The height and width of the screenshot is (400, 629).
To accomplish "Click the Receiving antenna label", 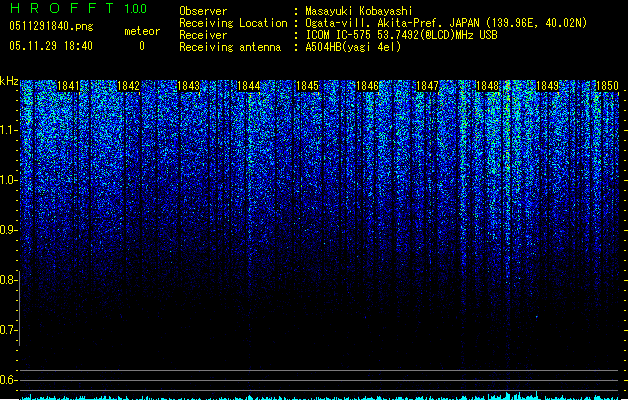I will pyautogui.click(x=230, y=47).
